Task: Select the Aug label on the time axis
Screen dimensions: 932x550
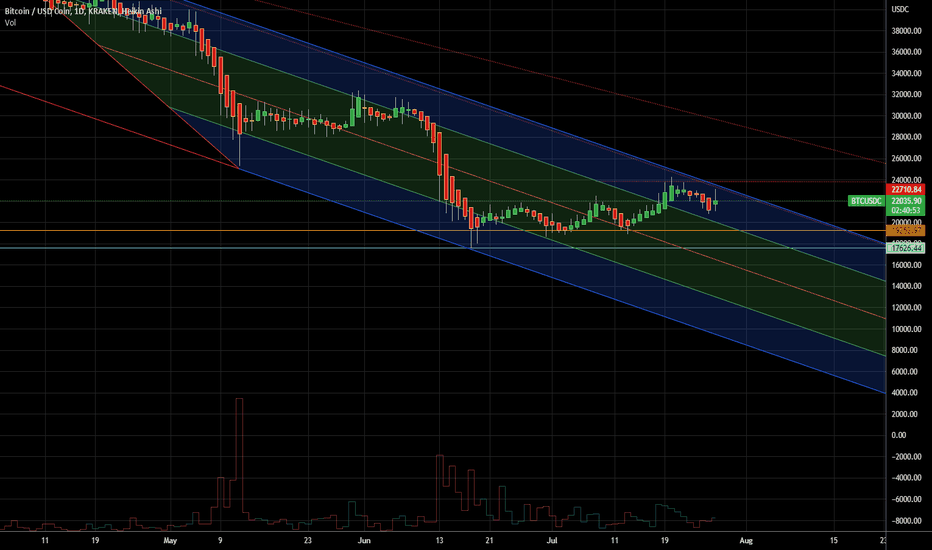Action: (x=746, y=540)
